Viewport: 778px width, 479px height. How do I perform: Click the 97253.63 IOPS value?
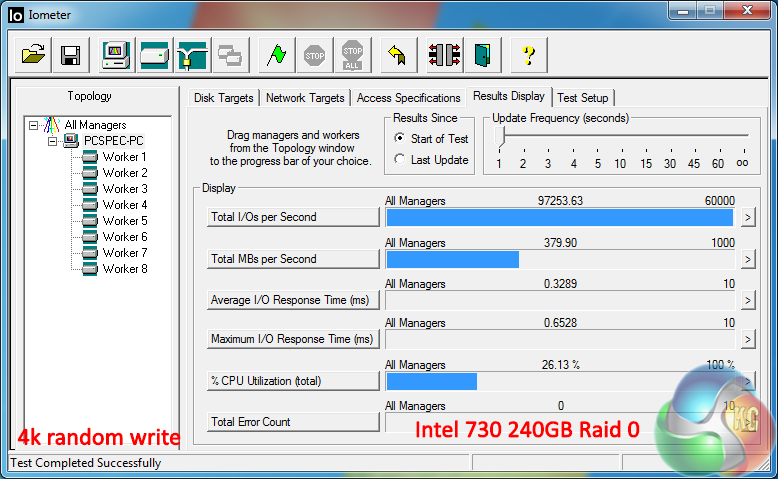(x=560, y=201)
